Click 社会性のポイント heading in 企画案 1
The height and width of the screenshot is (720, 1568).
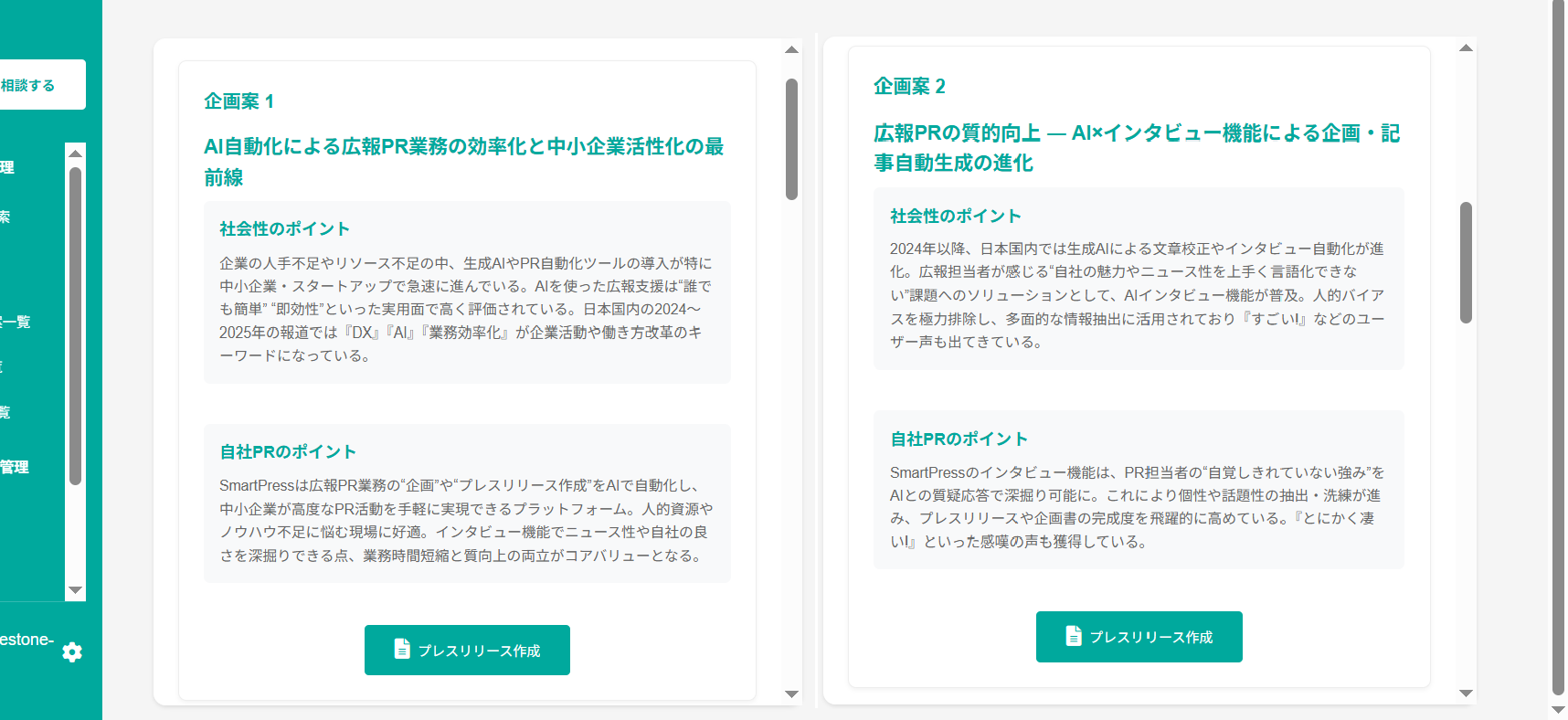point(284,228)
